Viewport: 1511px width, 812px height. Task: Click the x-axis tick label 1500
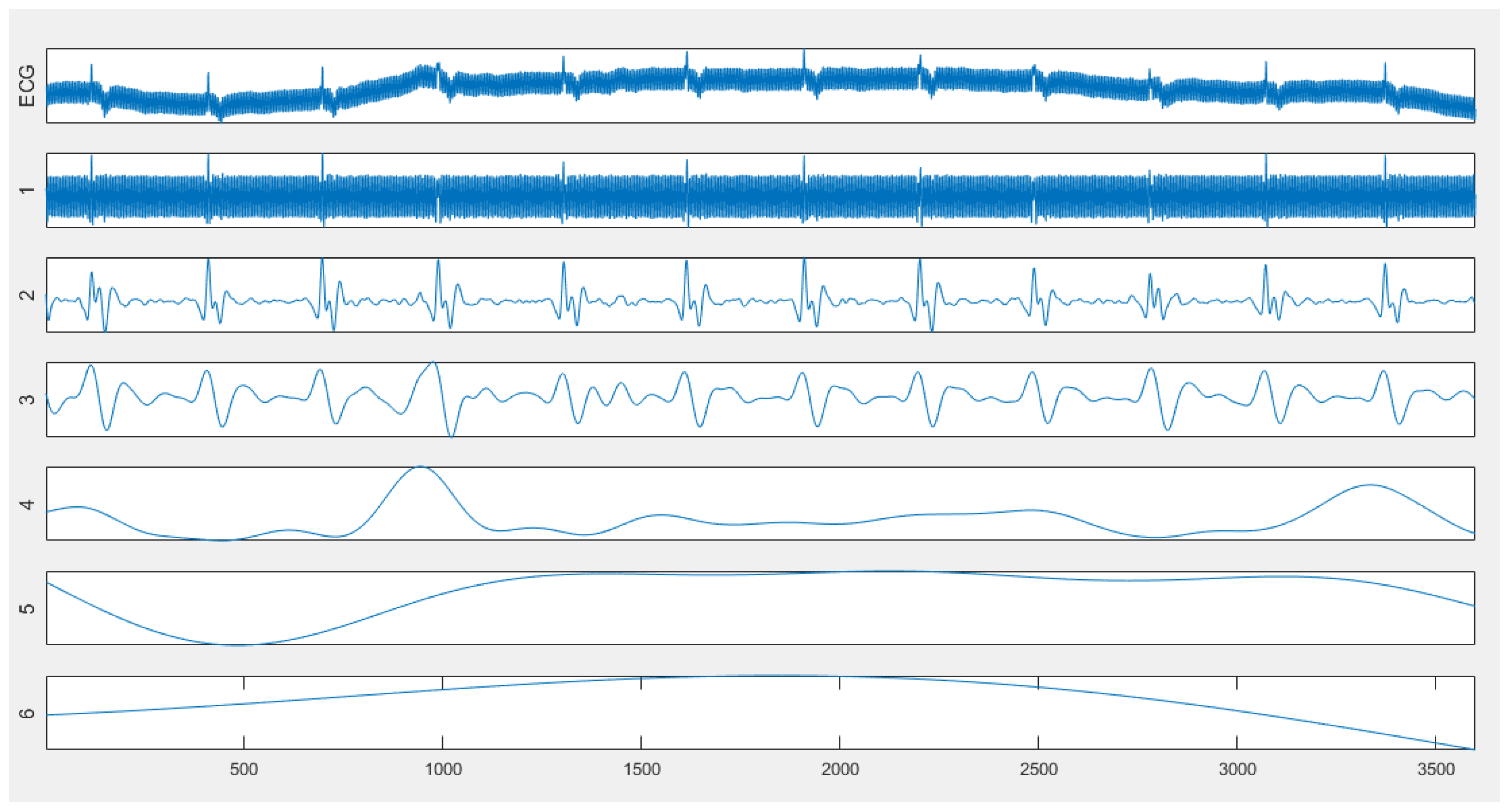point(641,769)
